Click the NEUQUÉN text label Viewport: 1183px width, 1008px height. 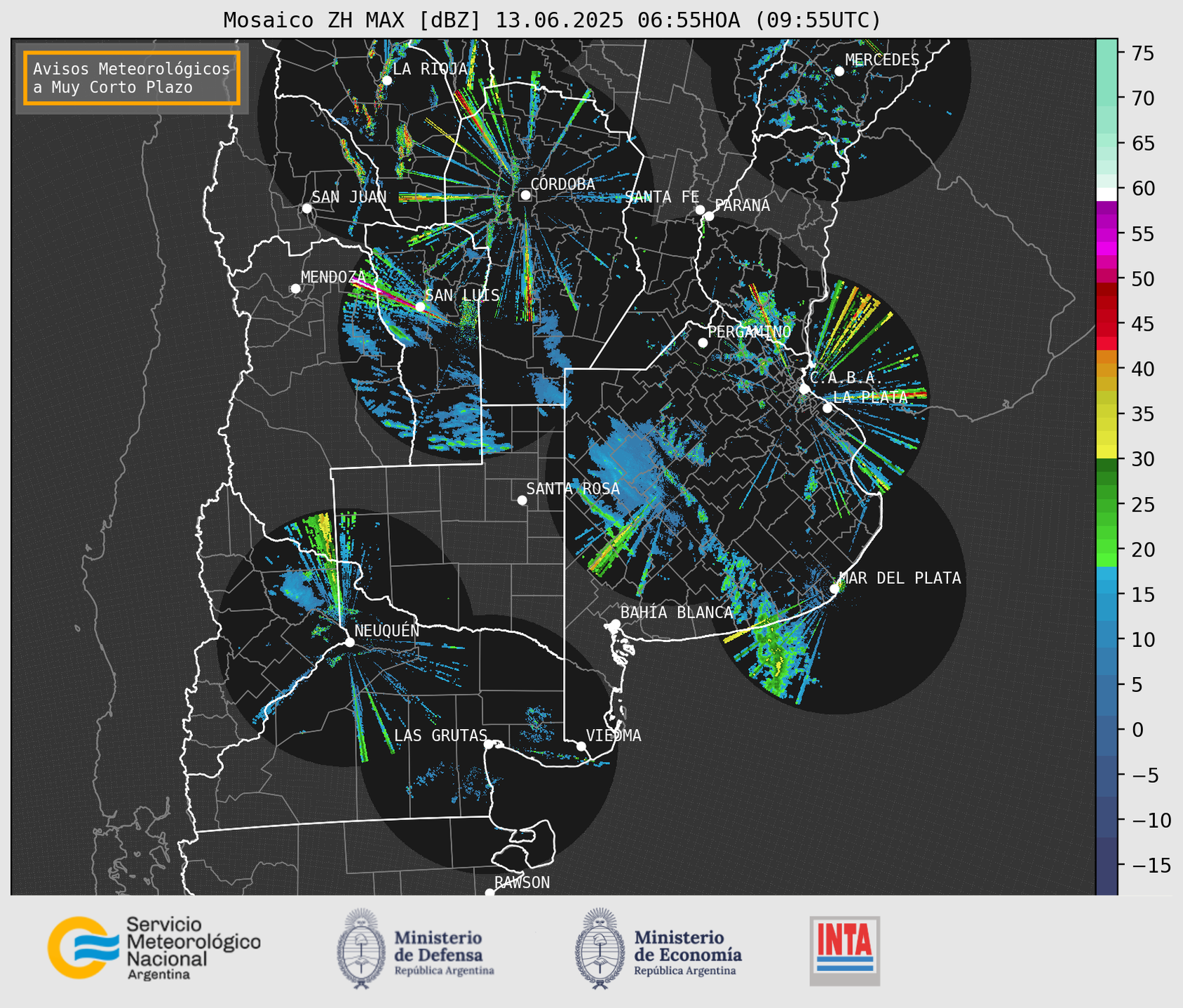[387, 631]
